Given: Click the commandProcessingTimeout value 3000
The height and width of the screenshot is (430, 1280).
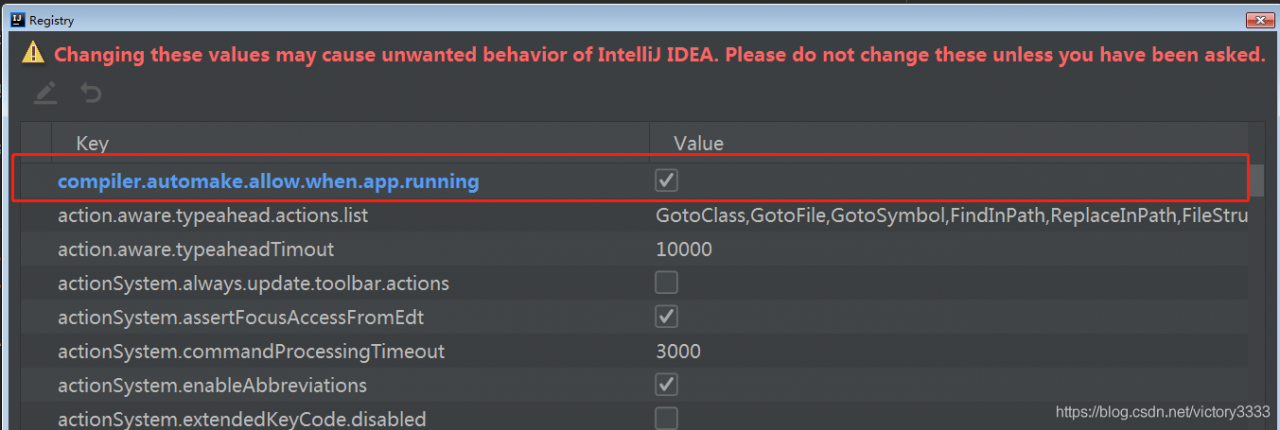Looking at the screenshot, I should 678,351.
